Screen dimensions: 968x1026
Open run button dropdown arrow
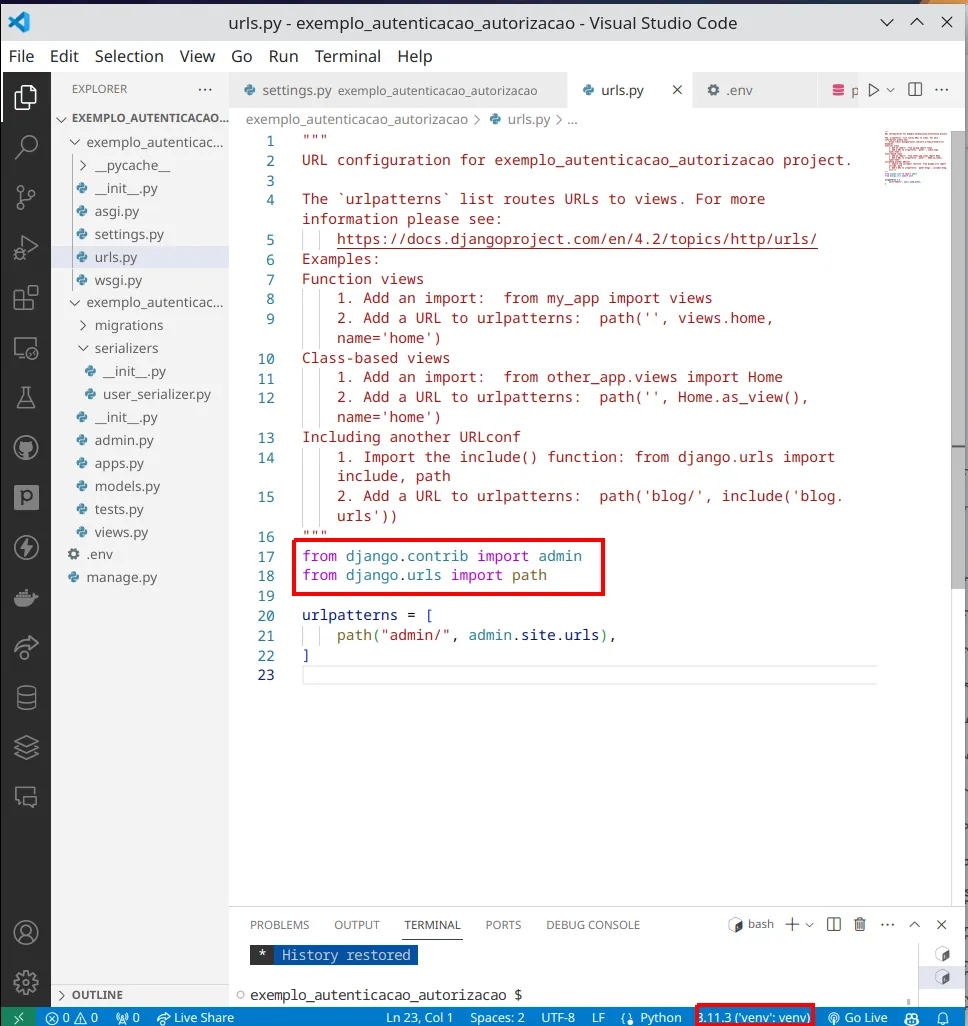tap(890, 90)
